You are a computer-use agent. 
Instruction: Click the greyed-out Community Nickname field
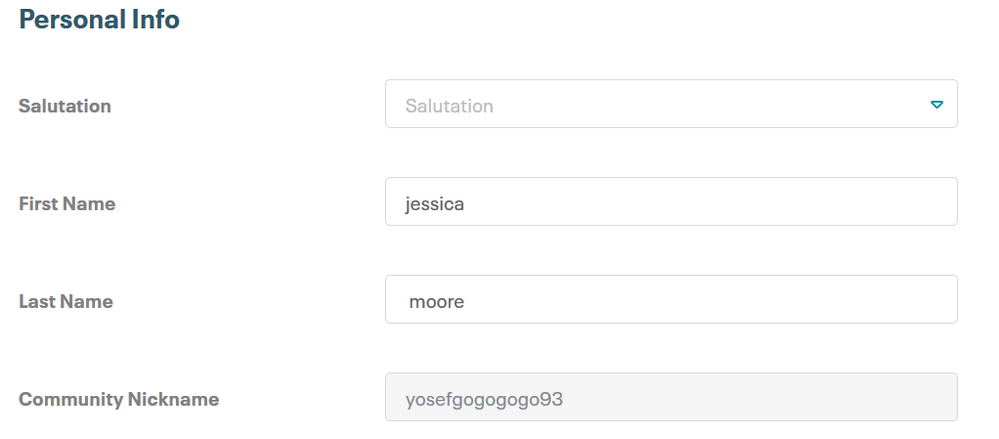(x=670, y=398)
